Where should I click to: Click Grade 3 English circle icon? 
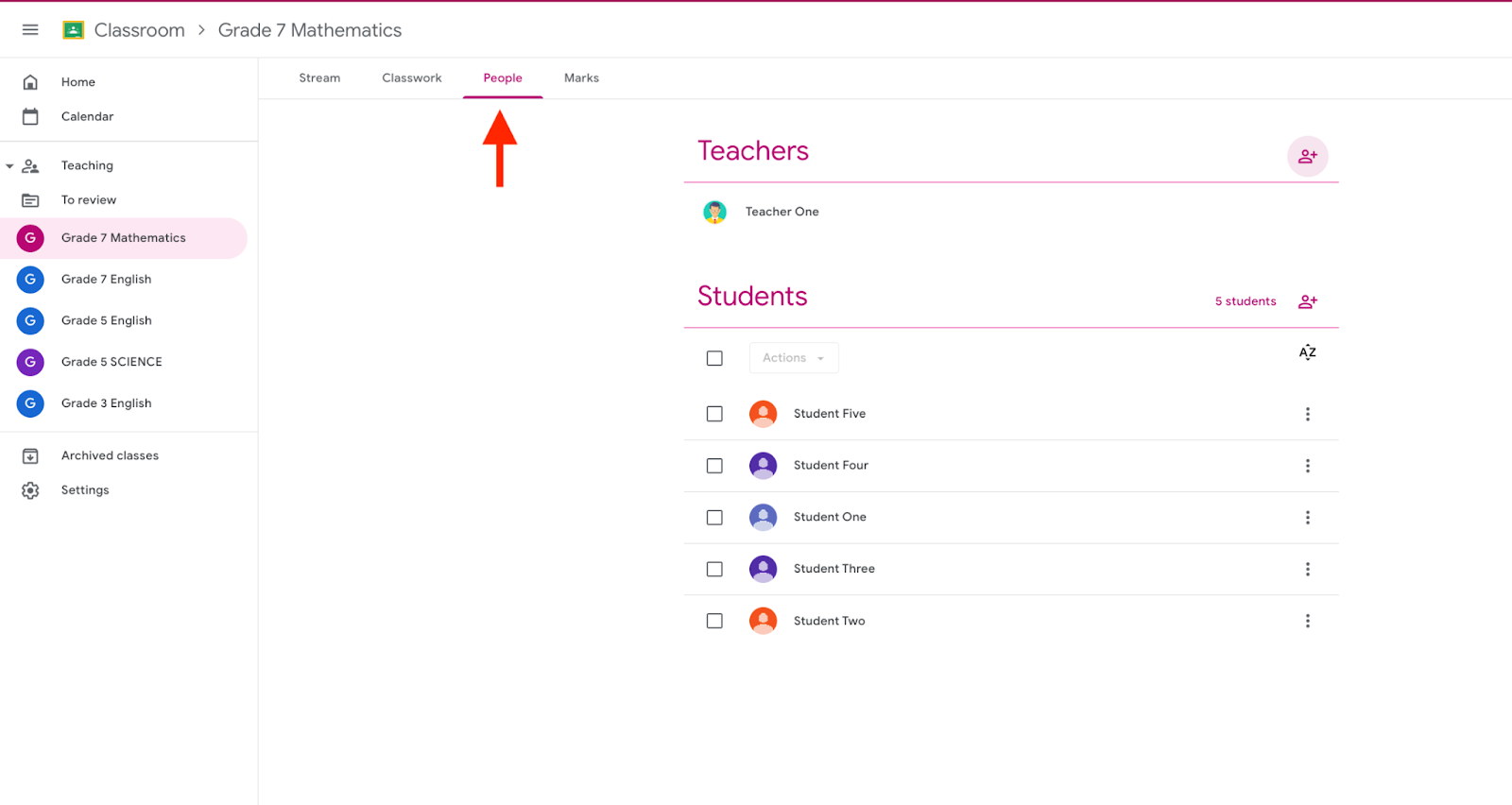click(30, 403)
